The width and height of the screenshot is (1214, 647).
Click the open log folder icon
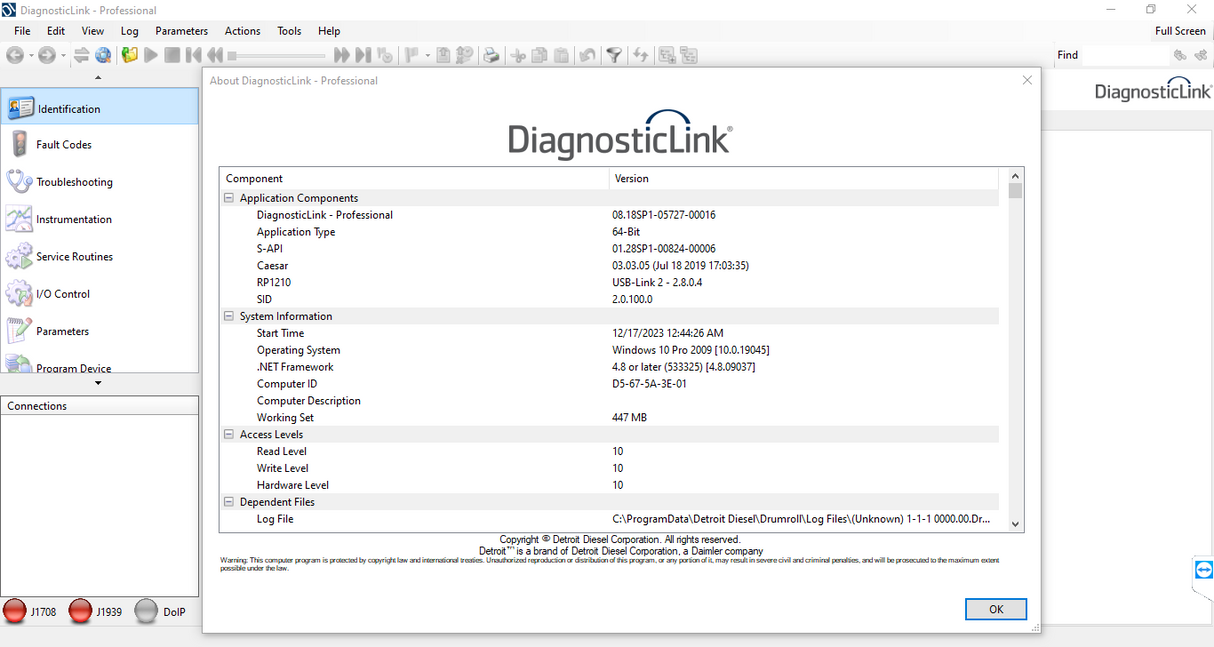pos(129,56)
